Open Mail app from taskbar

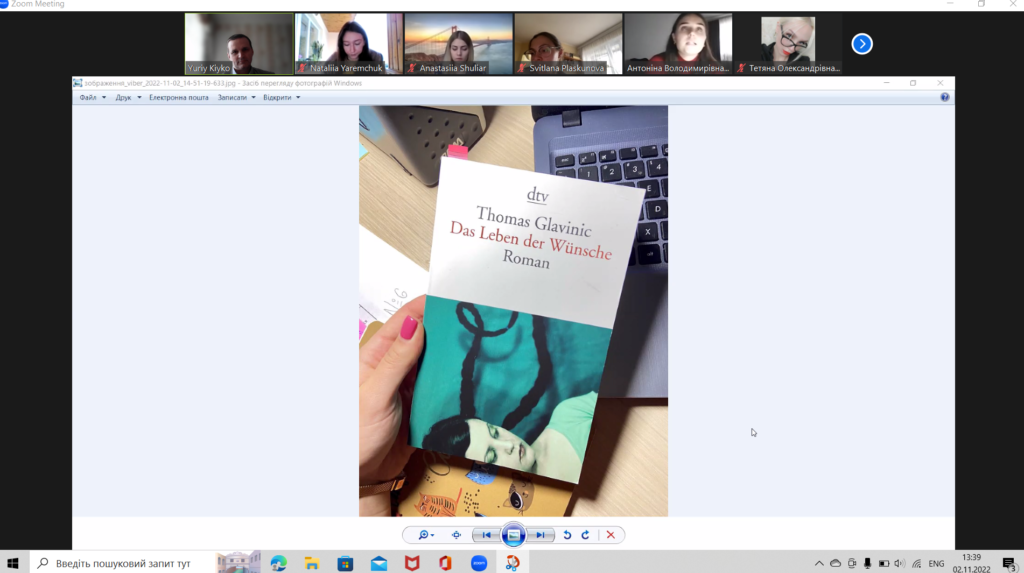coord(379,563)
